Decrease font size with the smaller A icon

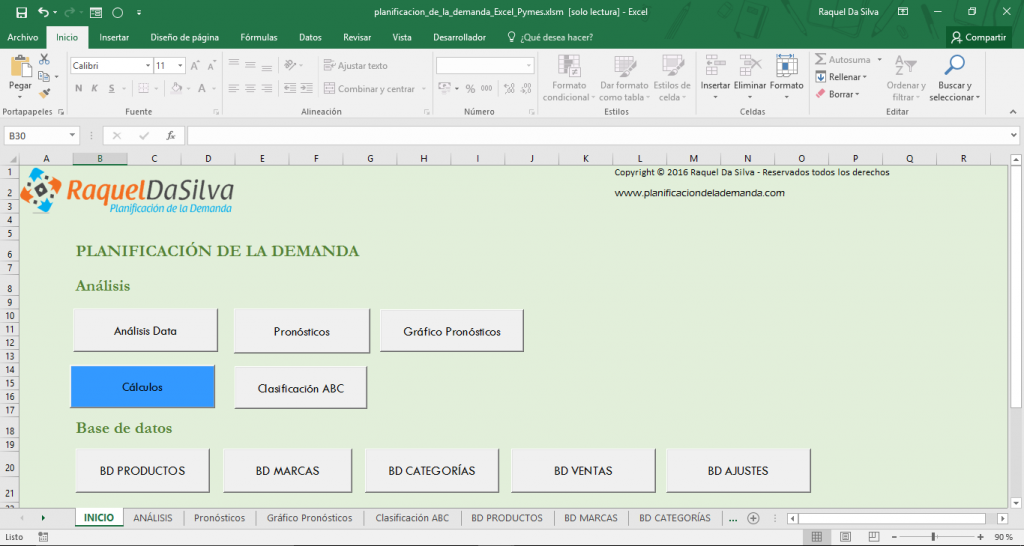212,65
